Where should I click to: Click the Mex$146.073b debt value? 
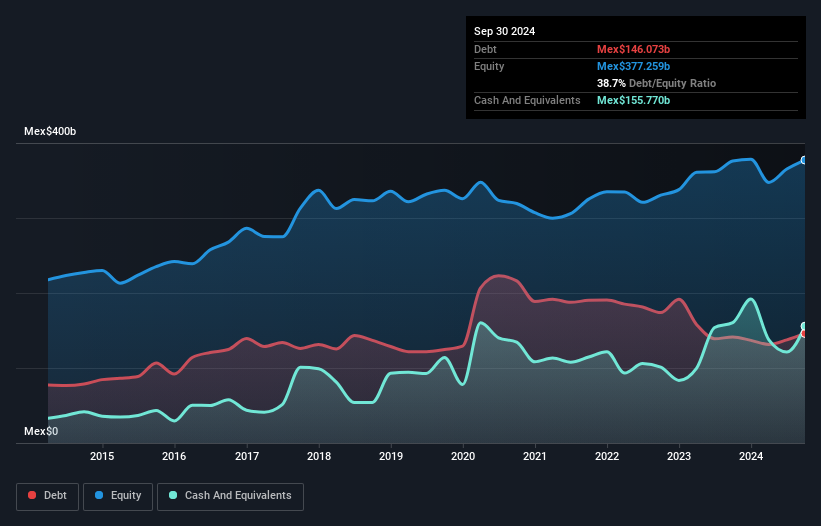[x=634, y=49]
